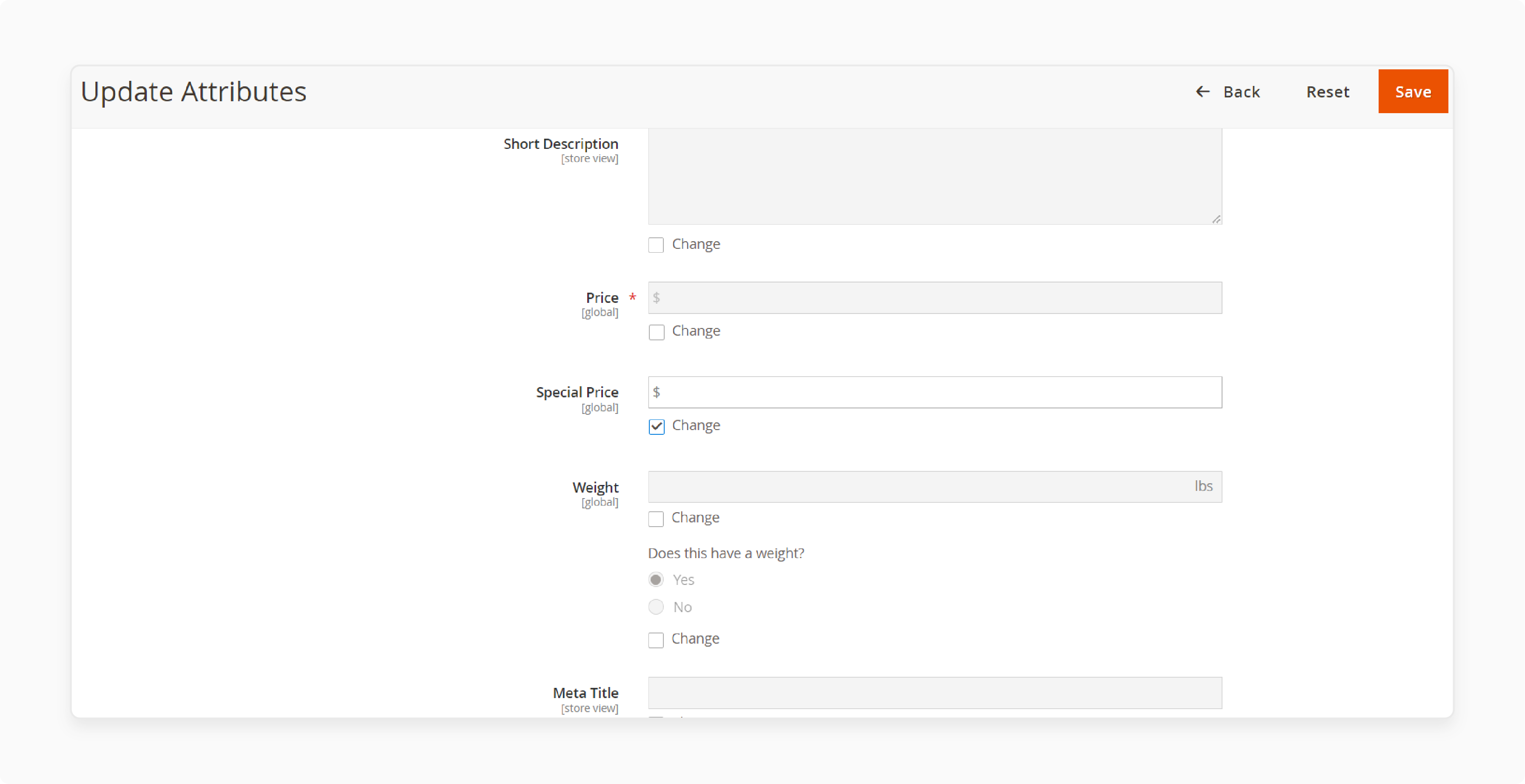Click the Weight input field
Viewport: 1525px width, 784px height.
click(934, 487)
